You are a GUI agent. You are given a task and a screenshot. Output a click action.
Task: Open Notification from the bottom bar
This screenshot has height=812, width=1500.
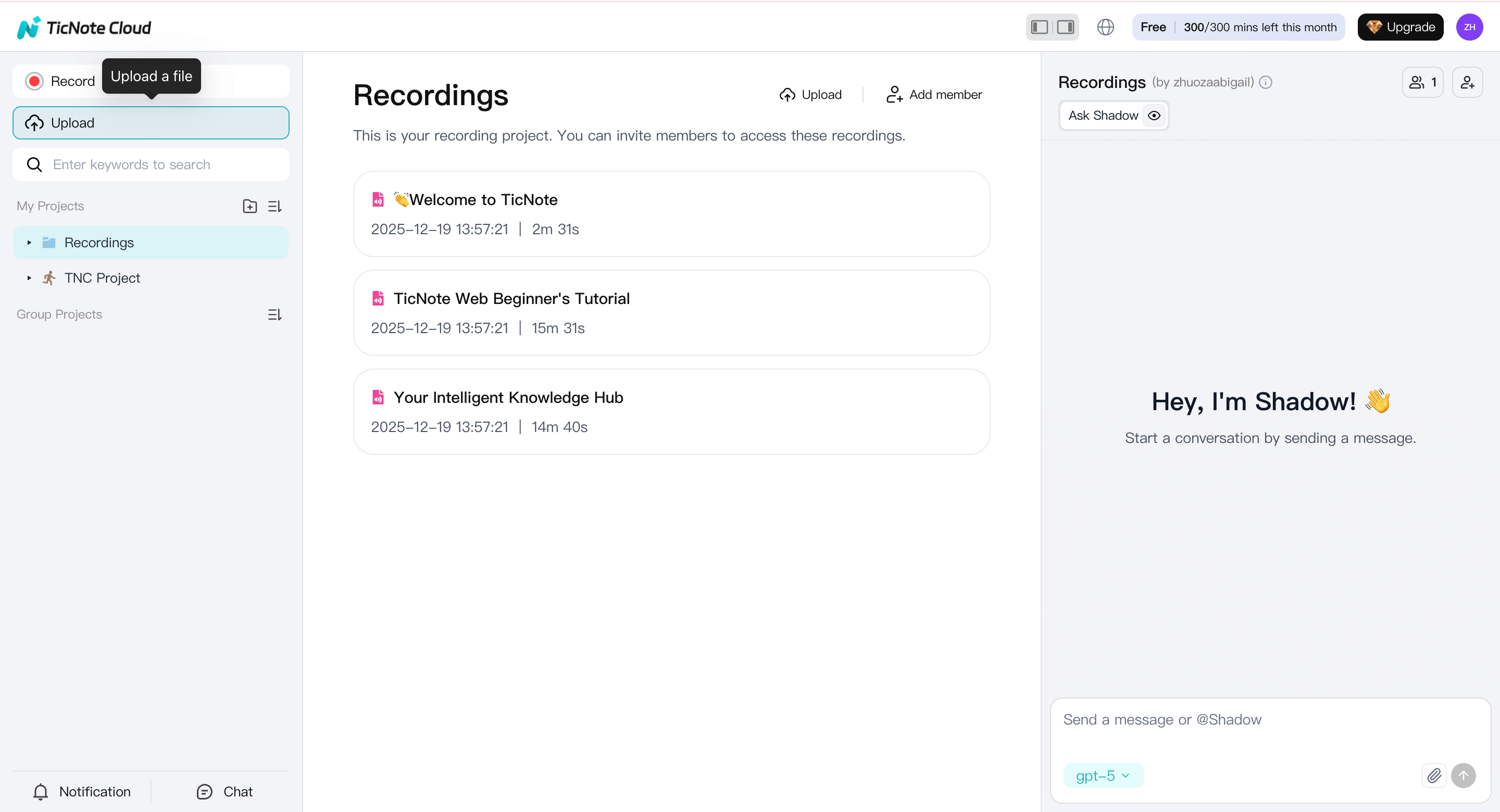pos(82,791)
